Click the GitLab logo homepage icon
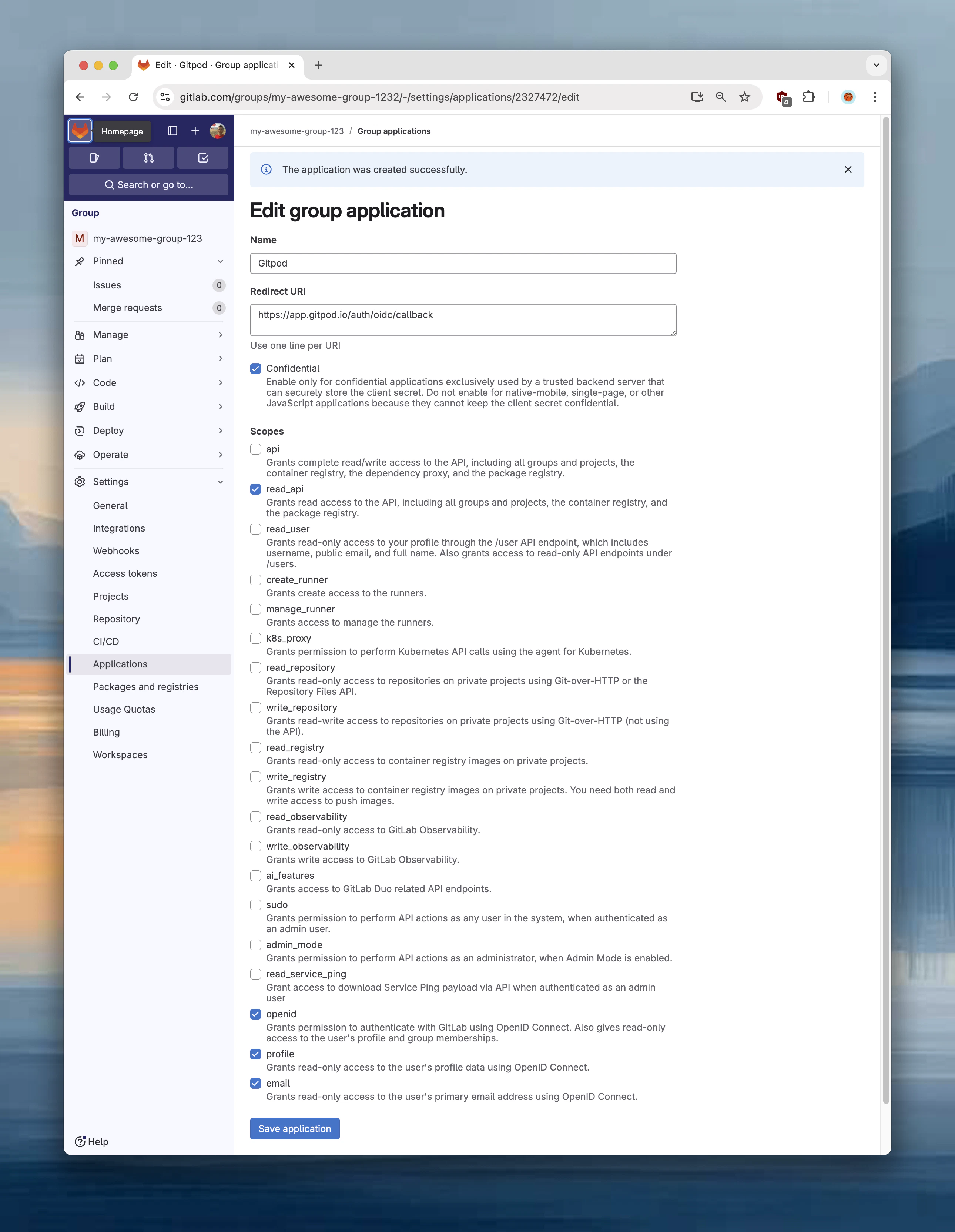This screenshot has height=1232, width=955. tap(80, 131)
